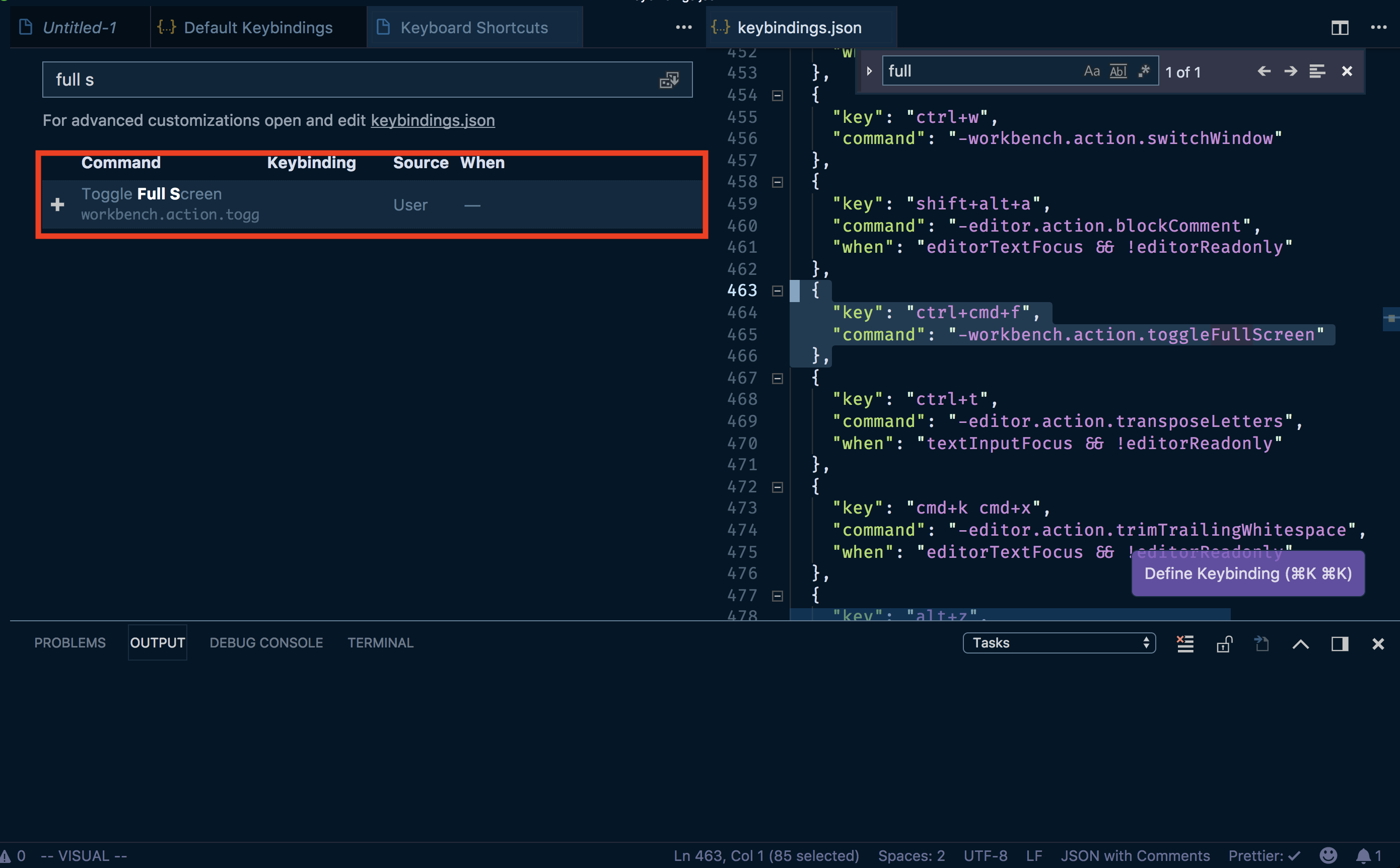Image resolution: width=1400 pixels, height=868 pixels.
Task: Click the Define Keybinding button
Action: point(1247,573)
